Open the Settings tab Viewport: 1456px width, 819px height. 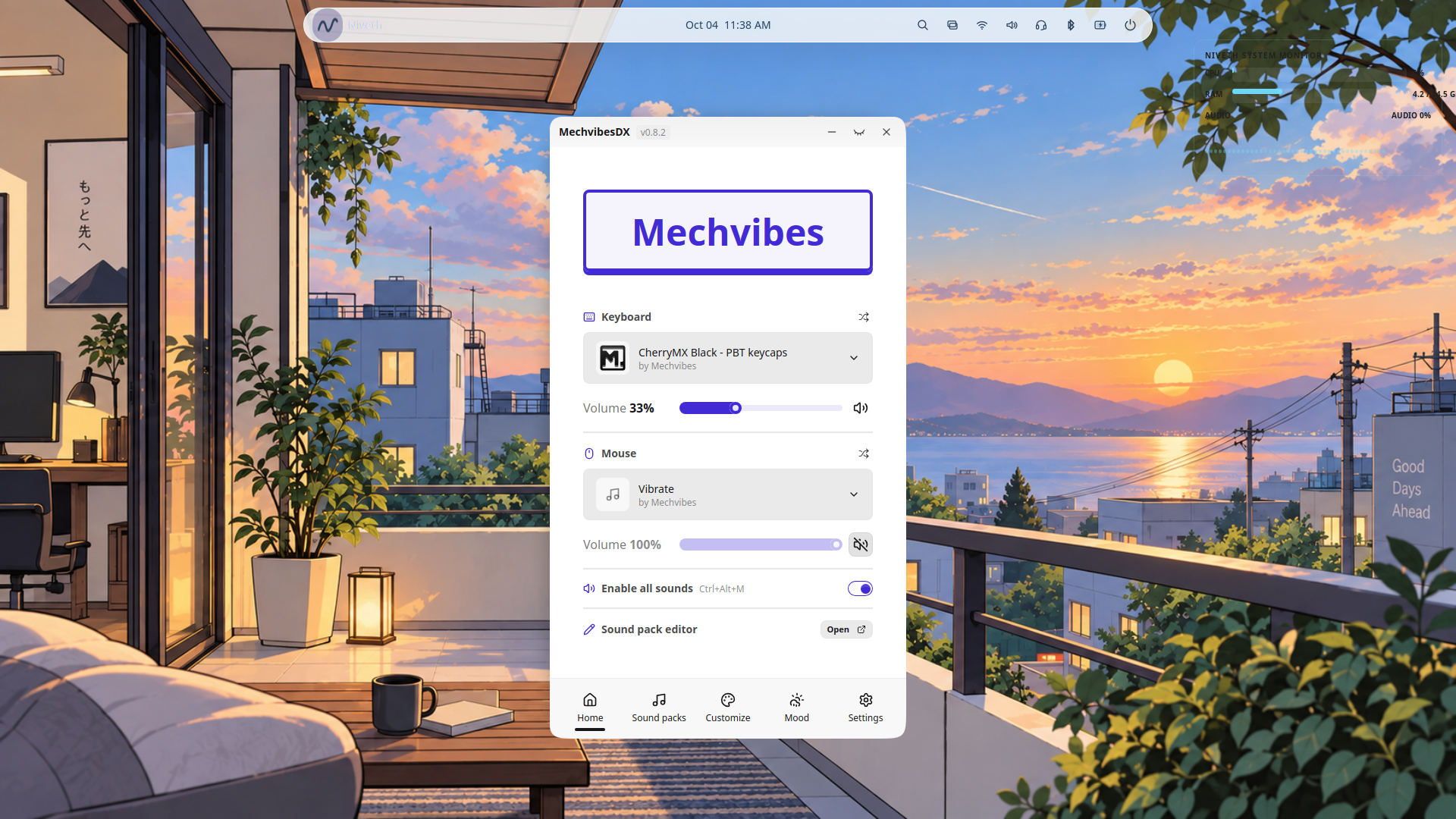(865, 708)
